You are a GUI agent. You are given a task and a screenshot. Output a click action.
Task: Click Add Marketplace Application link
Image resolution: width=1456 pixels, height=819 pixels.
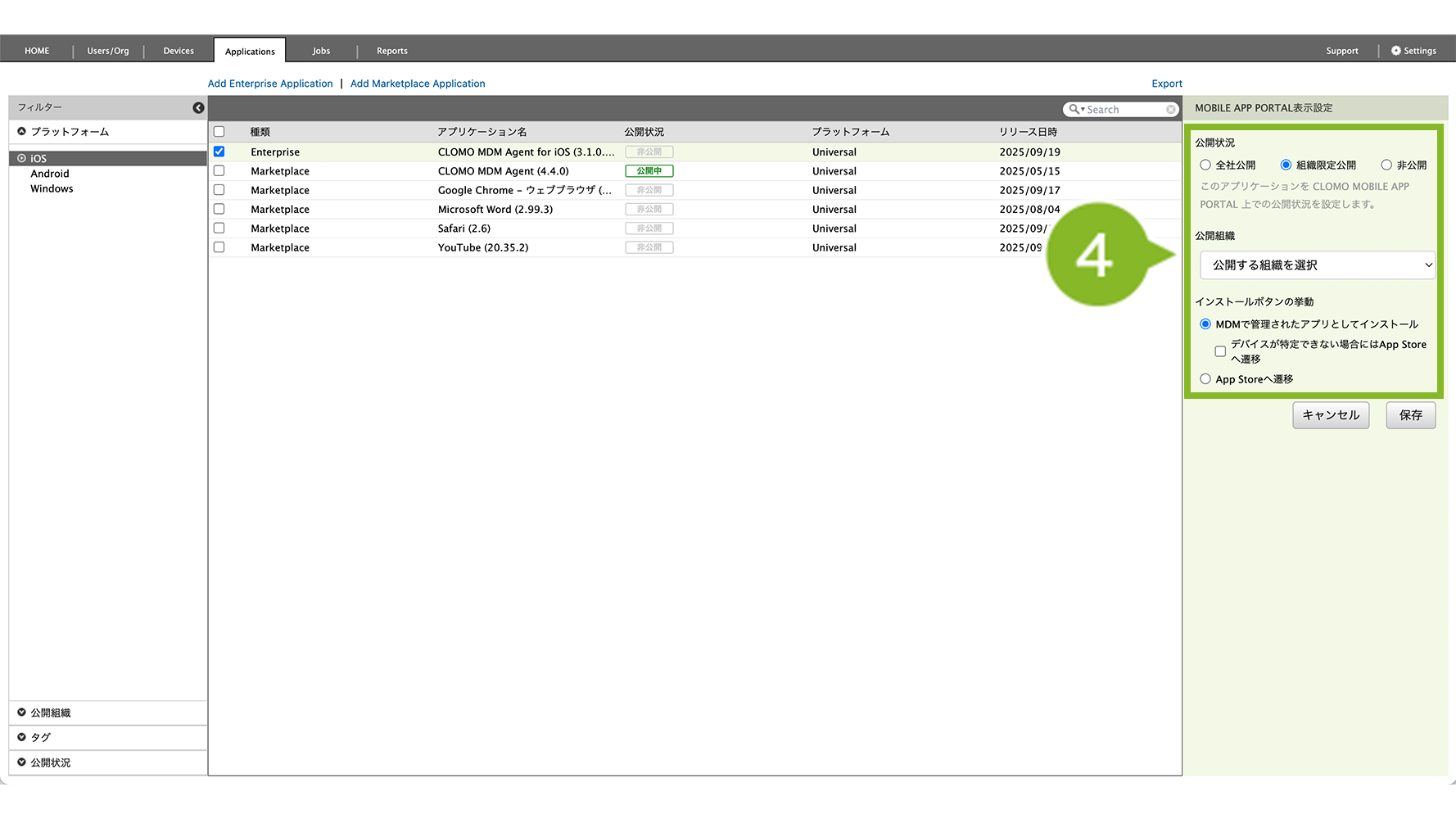(x=418, y=84)
